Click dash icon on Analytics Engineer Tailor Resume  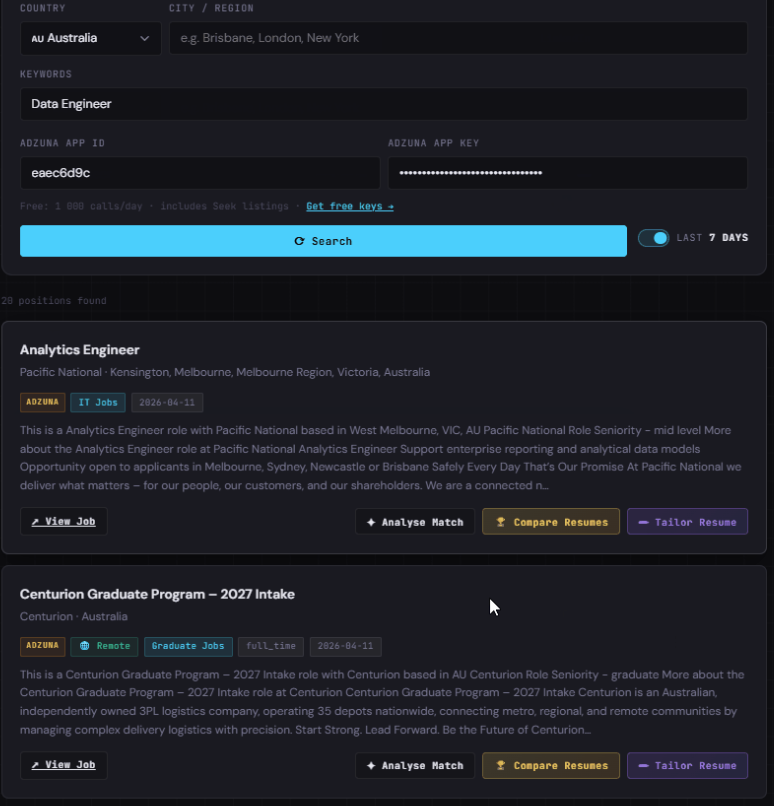tap(643, 522)
